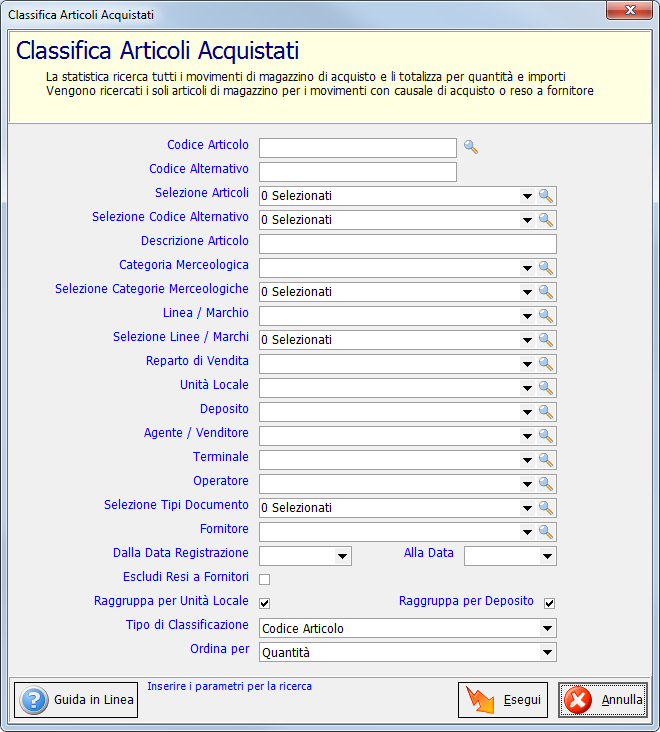Expand the Selezione Articoli dropdown

[527, 196]
